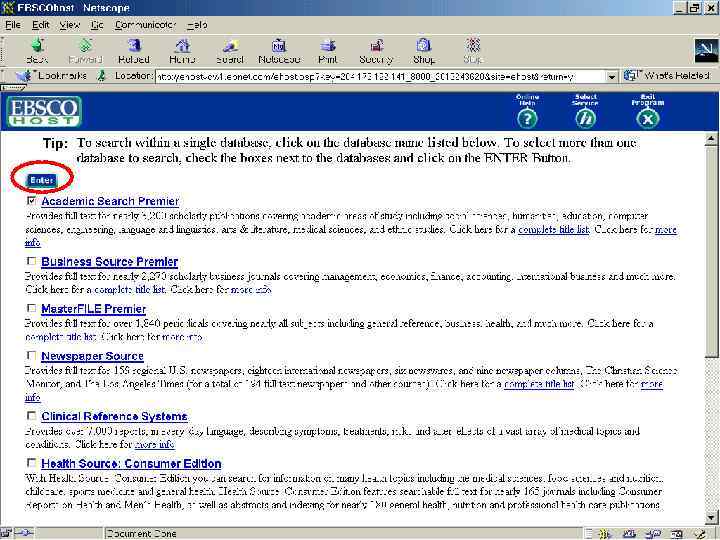
Task: Click the blue Enter button
Action: (x=42, y=180)
